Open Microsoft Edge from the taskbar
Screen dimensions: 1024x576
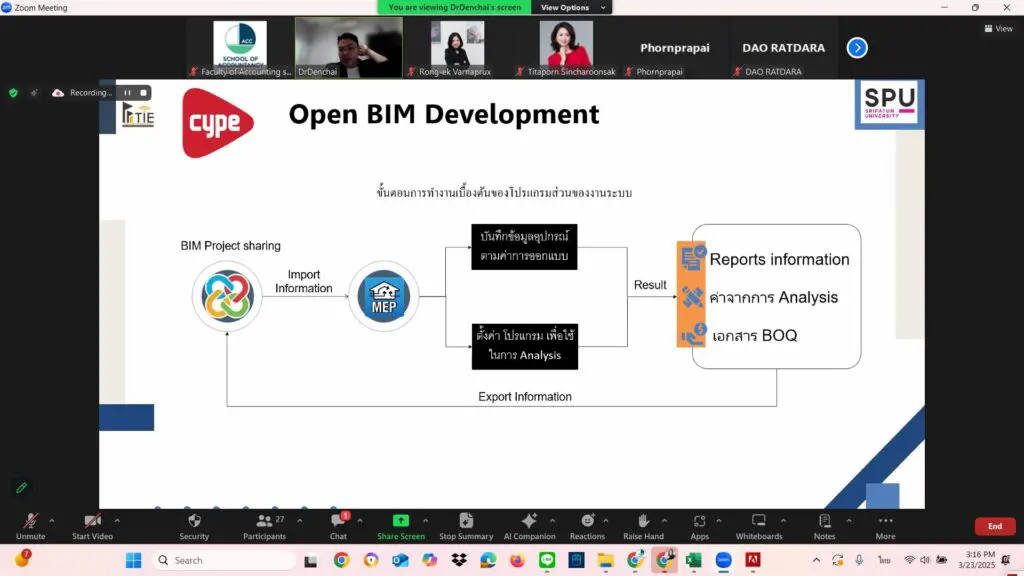[x=488, y=560]
